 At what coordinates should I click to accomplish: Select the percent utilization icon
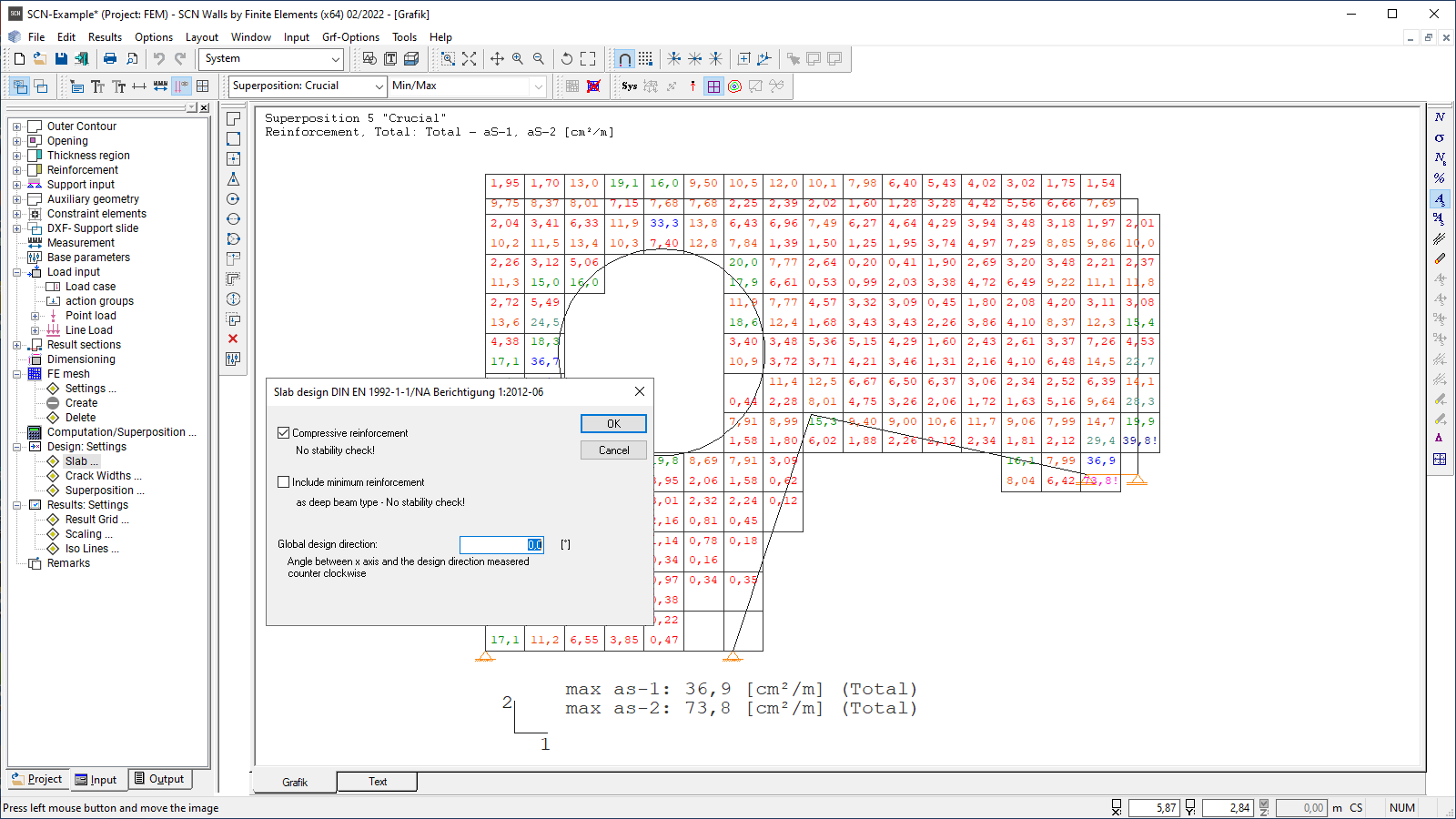tap(1440, 177)
